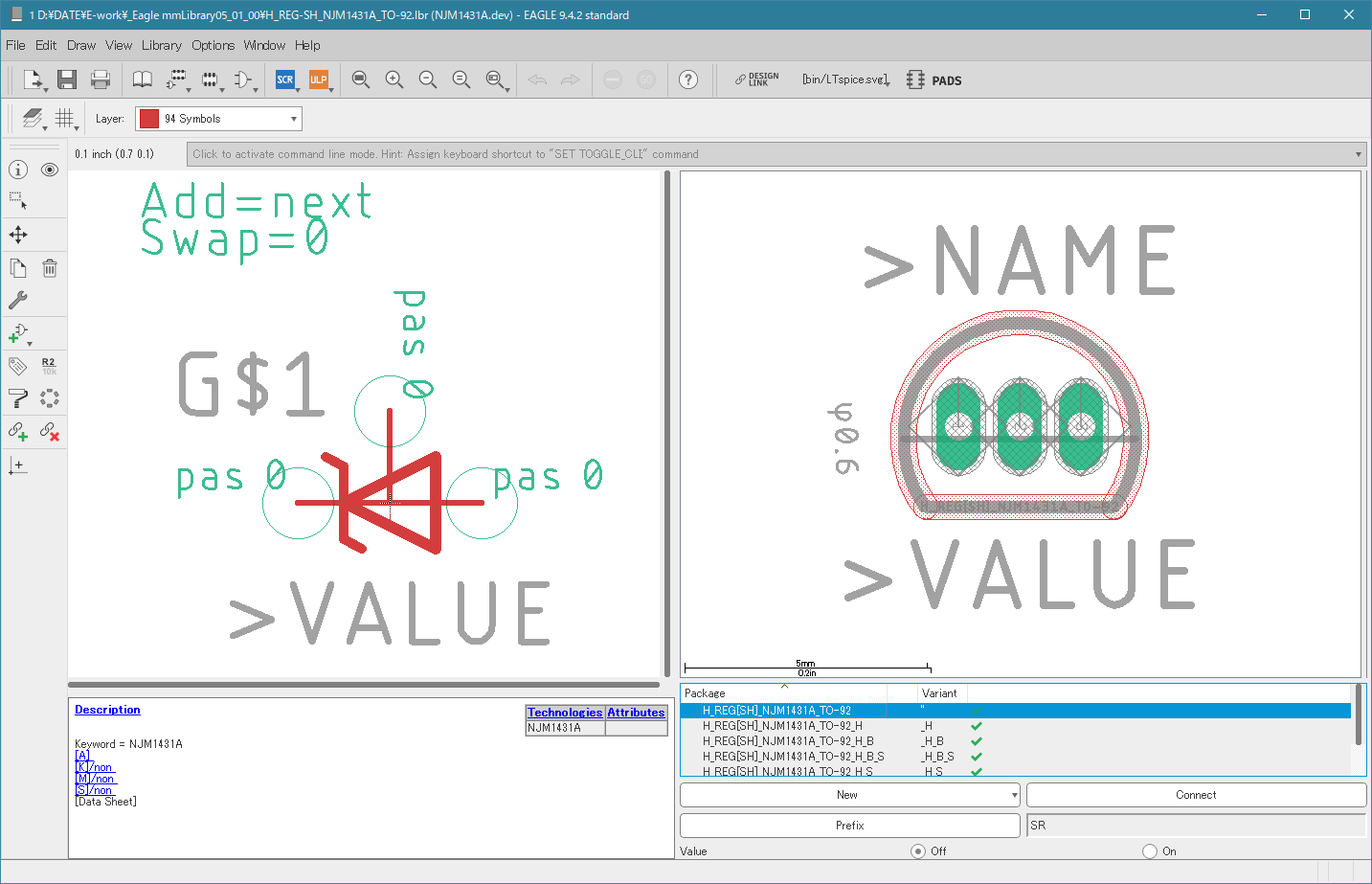Run the SCR script icon

pos(284,79)
